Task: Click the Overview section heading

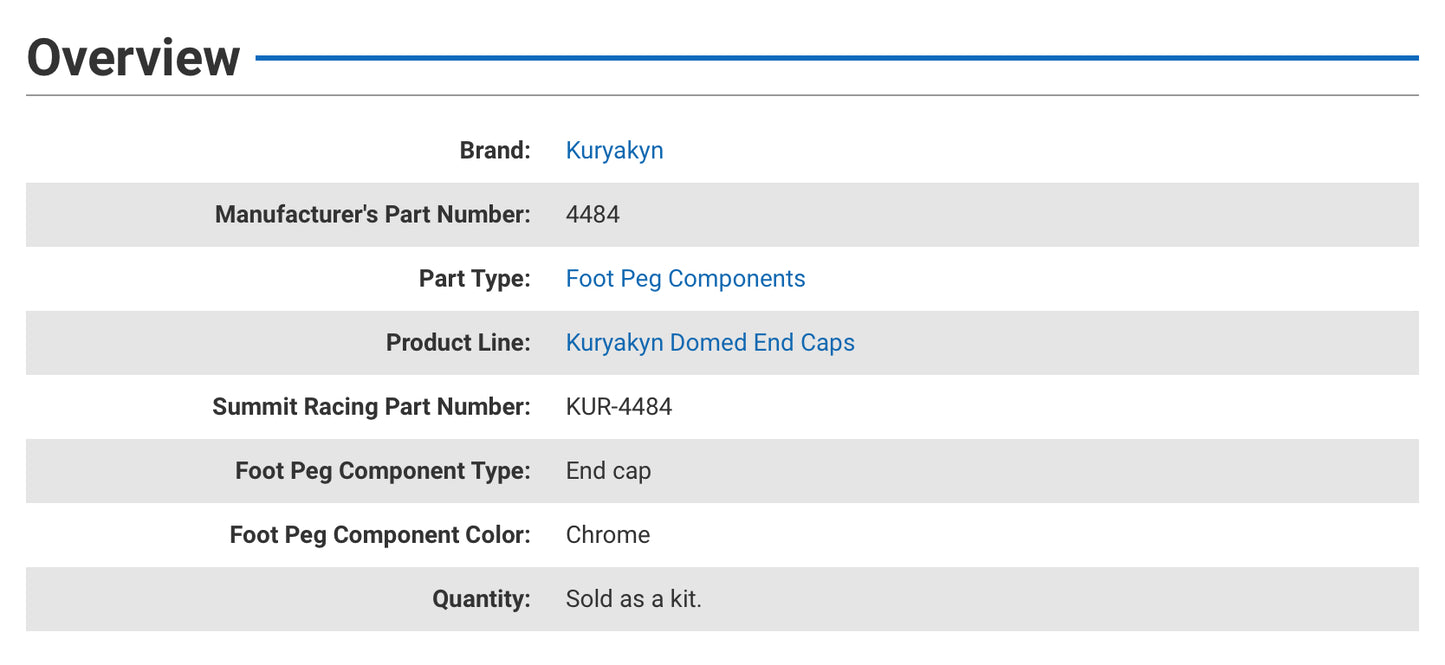Action: pyautogui.click(x=134, y=58)
